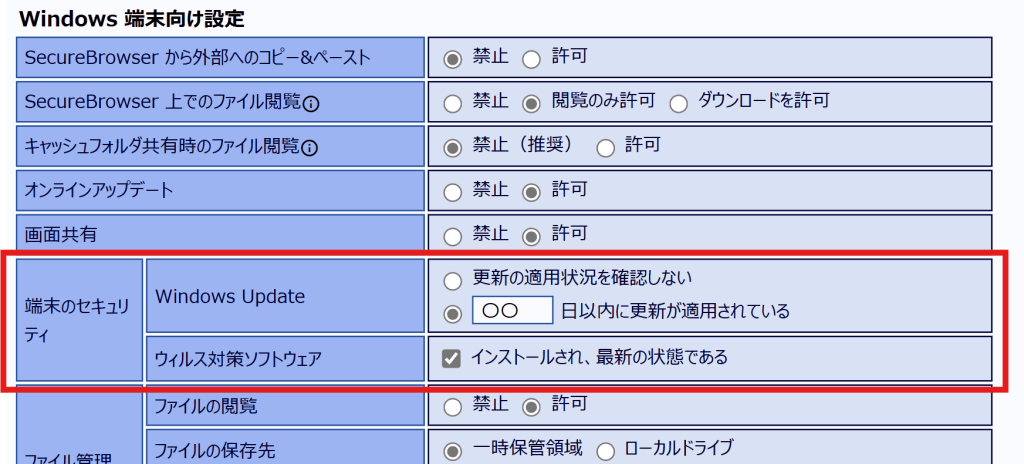
Task: Select 禁止 for SecureBrowser 上でのファイル閲覧
Action: pyautogui.click(x=453, y=103)
